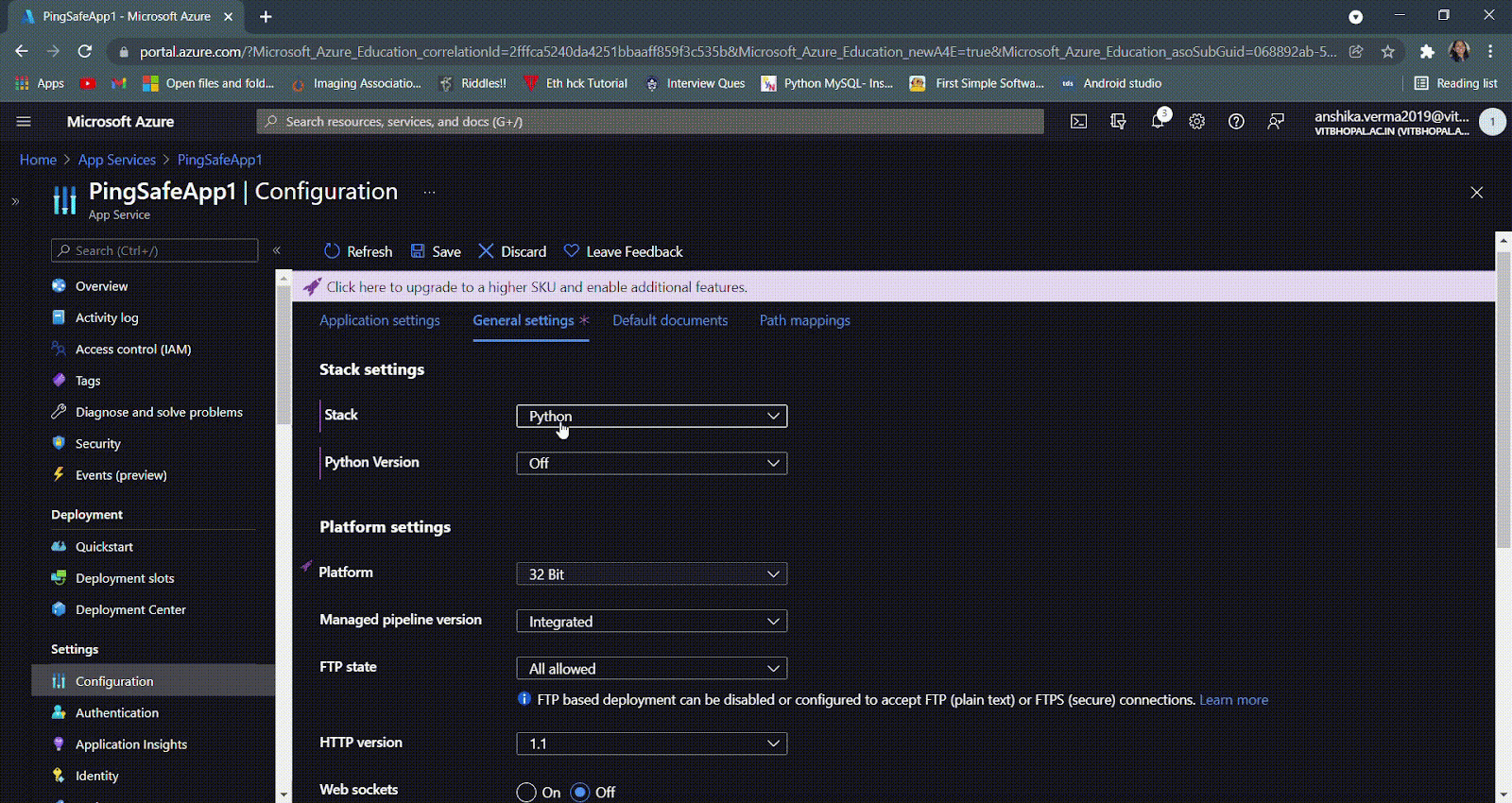Expand the FTP state dropdown
1512x803 pixels.
[651, 668]
